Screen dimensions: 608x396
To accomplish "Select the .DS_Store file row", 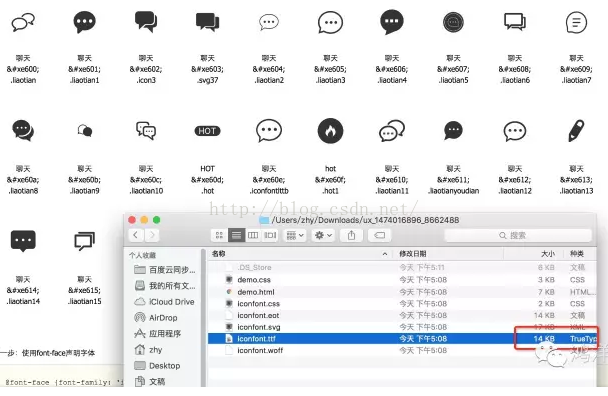I will pos(402,268).
